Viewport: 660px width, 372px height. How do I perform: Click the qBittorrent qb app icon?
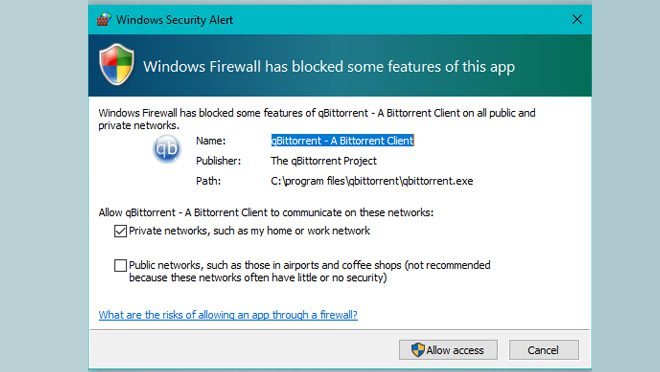pyautogui.click(x=167, y=148)
